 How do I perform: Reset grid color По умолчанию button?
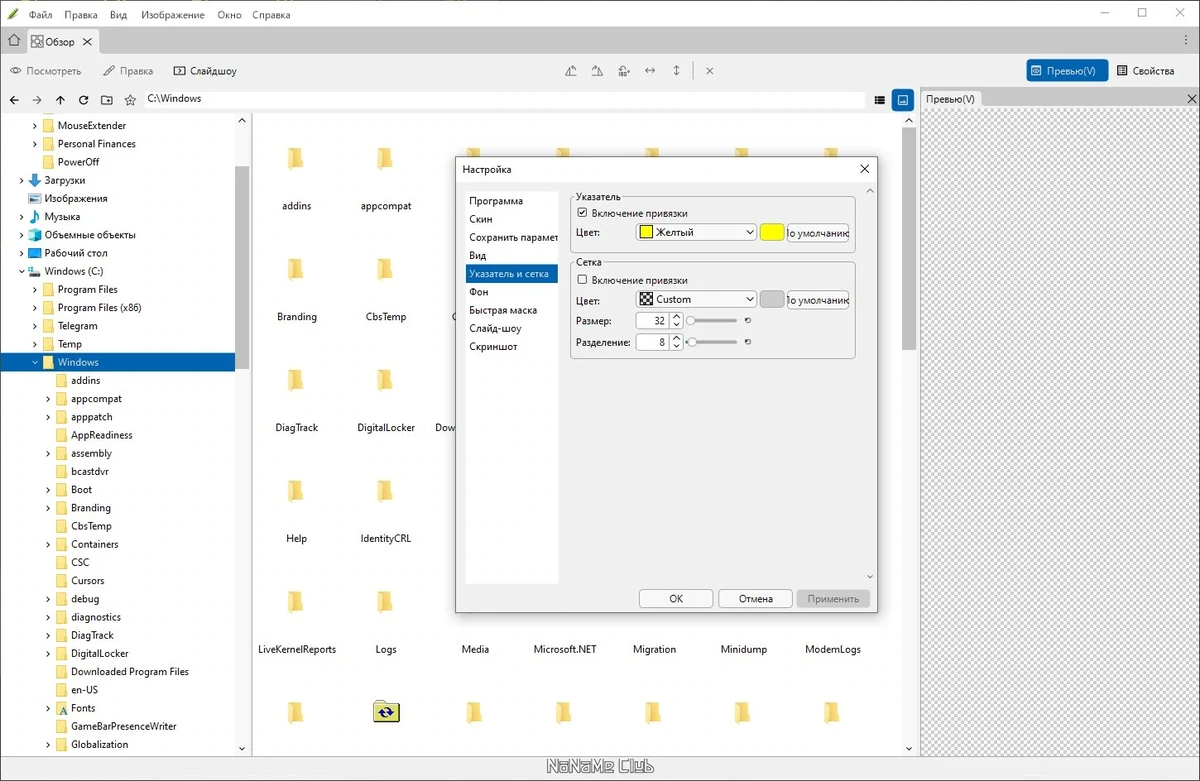(x=818, y=300)
